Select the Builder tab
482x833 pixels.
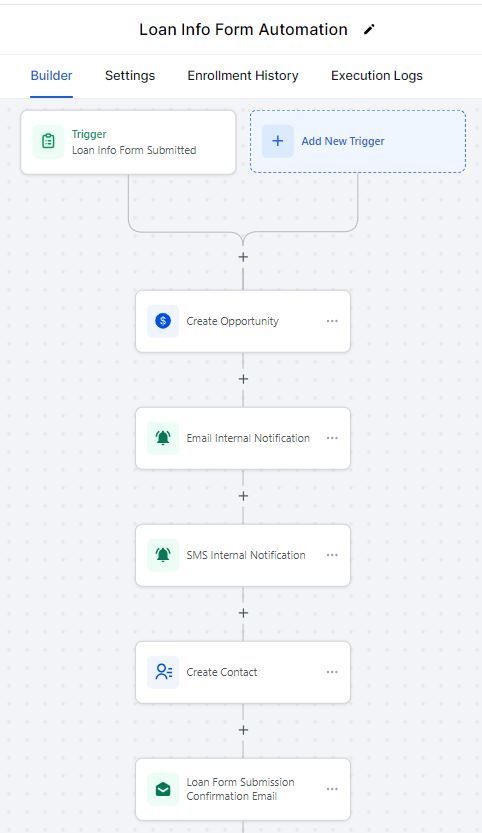point(51,76)
